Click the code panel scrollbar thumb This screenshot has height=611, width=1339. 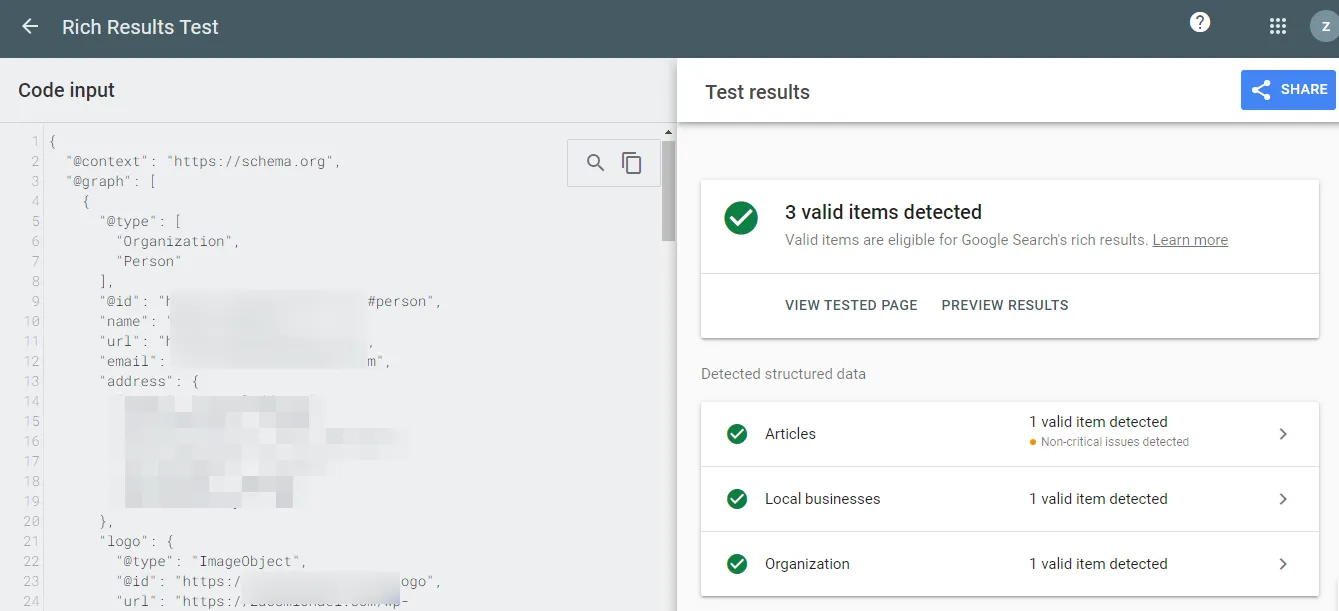[668, 190]
